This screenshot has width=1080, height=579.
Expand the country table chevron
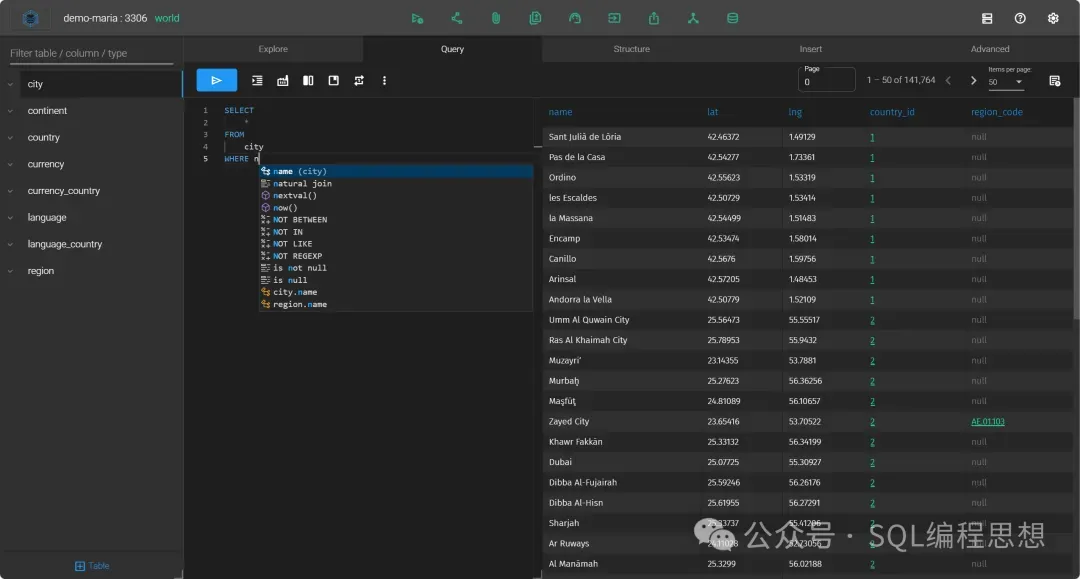click(x=10, y=138)
